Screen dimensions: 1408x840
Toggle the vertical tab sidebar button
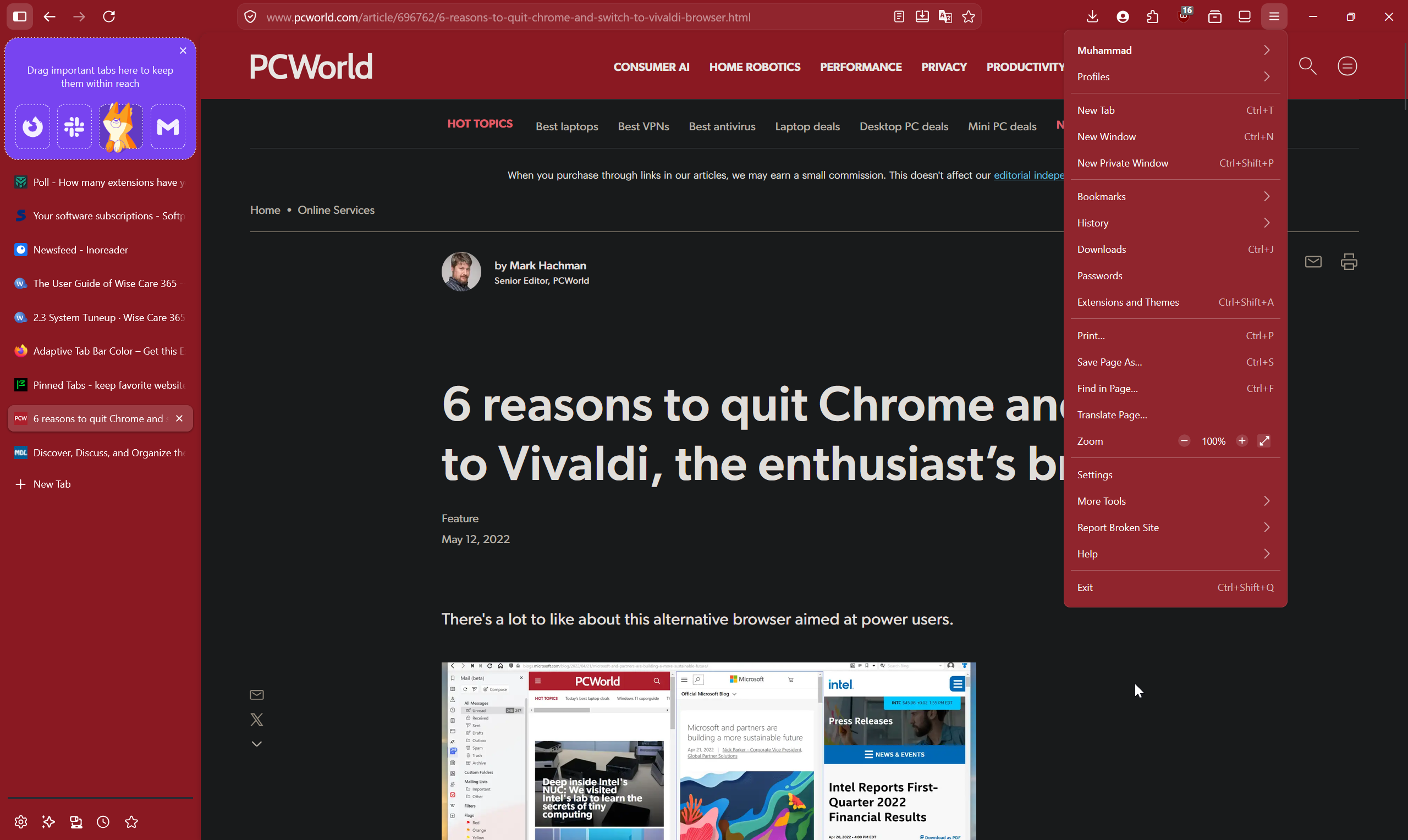point(20,17)
